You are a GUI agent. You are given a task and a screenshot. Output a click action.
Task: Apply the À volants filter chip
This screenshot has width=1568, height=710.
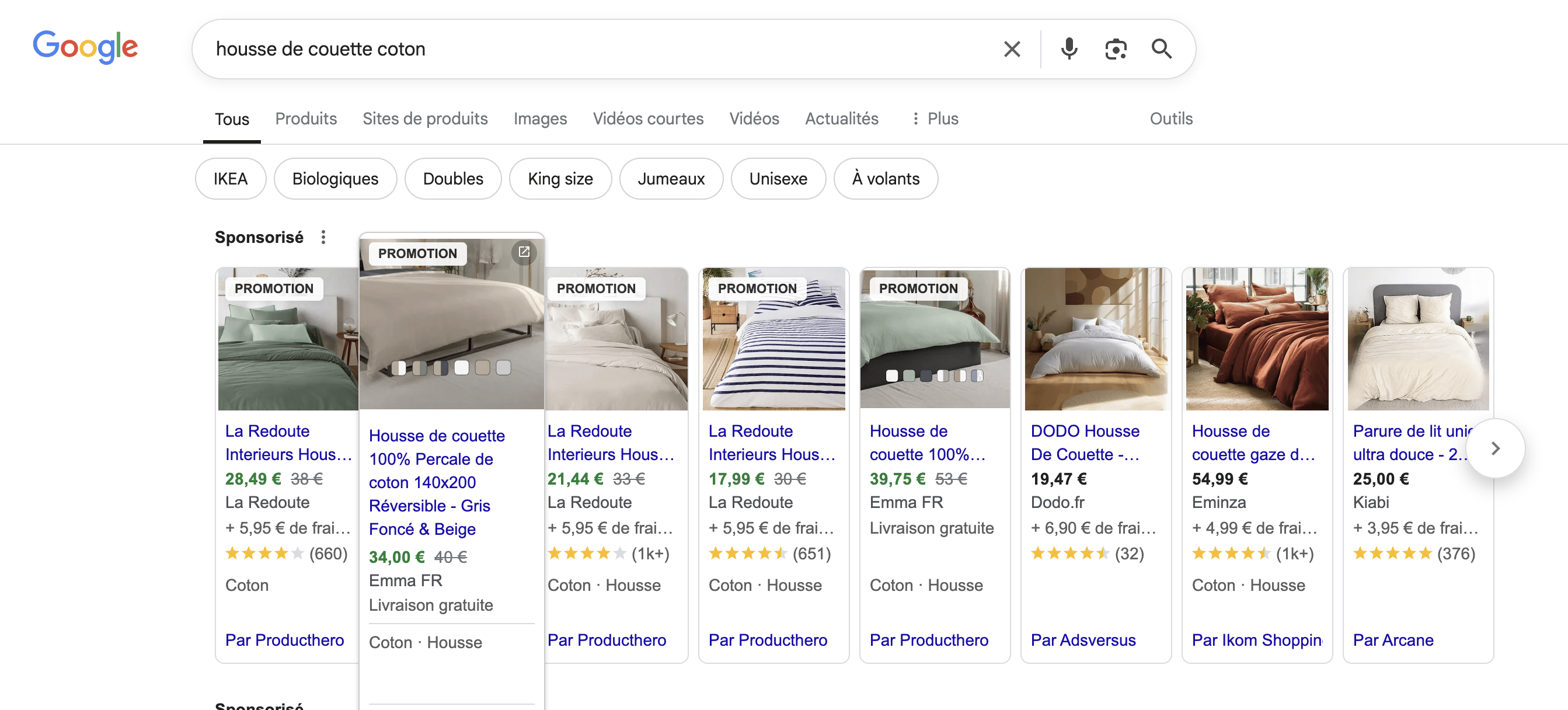pos(885,179)
